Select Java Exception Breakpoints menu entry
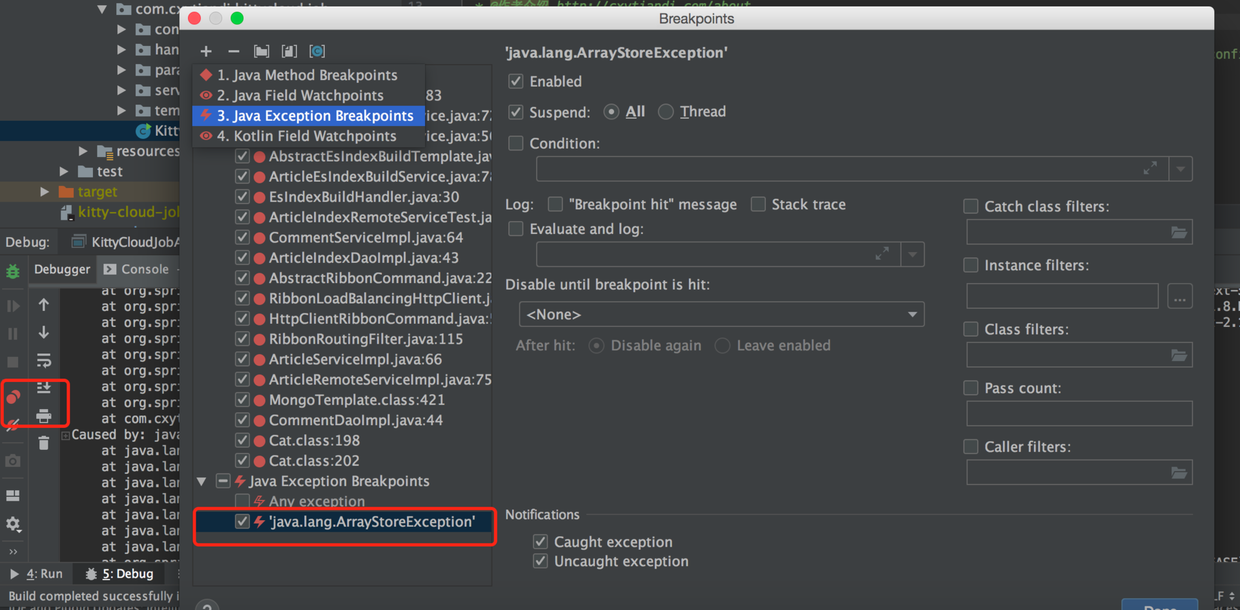The width and height of the screenshot is (1240, 610). (309, 116)
